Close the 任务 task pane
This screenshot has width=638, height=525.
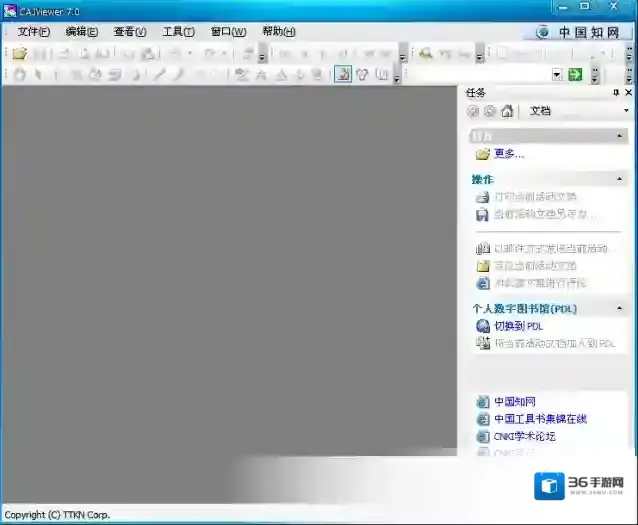click(627, 92)
